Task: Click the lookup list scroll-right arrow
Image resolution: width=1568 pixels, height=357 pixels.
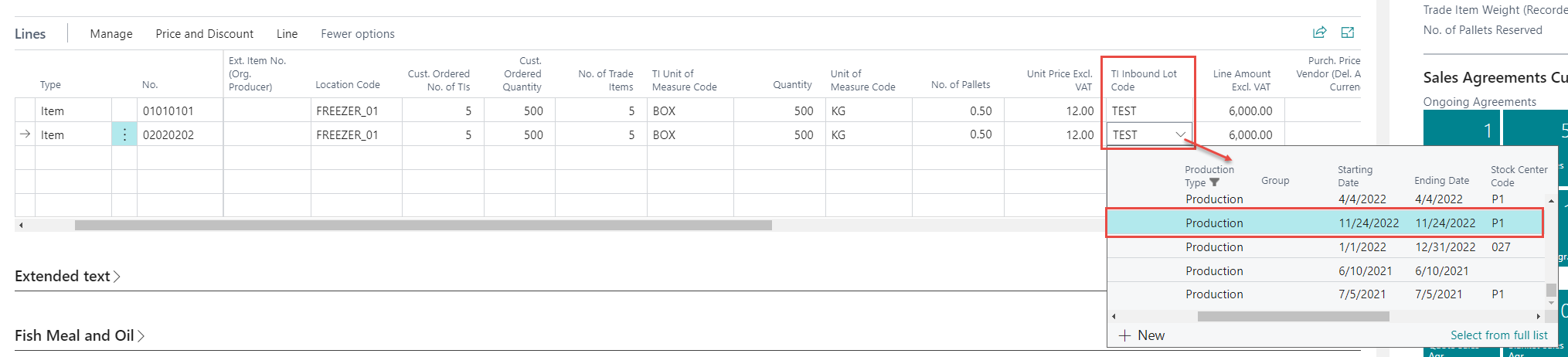Action: point(1538,316)
